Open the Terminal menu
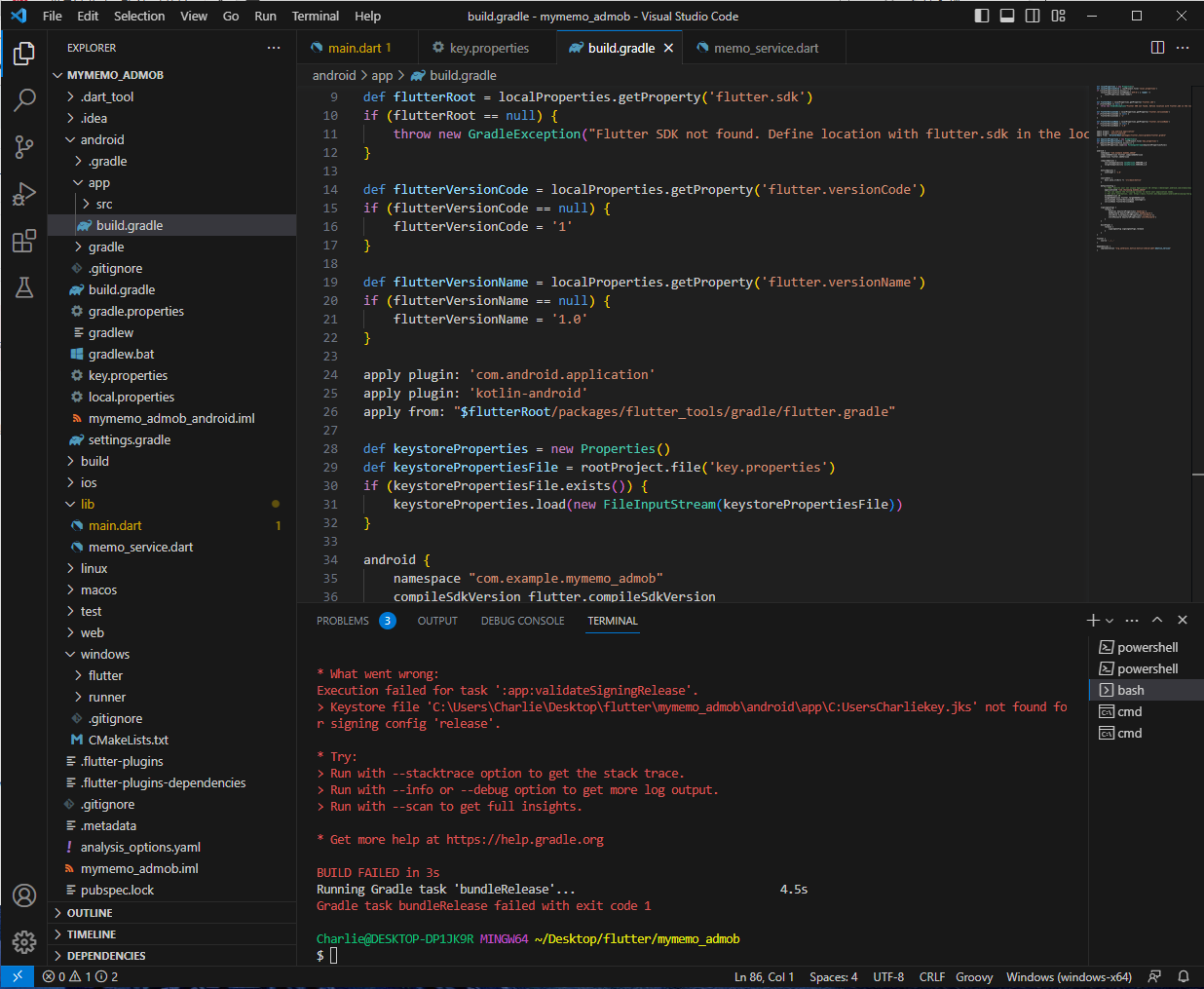 click(316, 16)
